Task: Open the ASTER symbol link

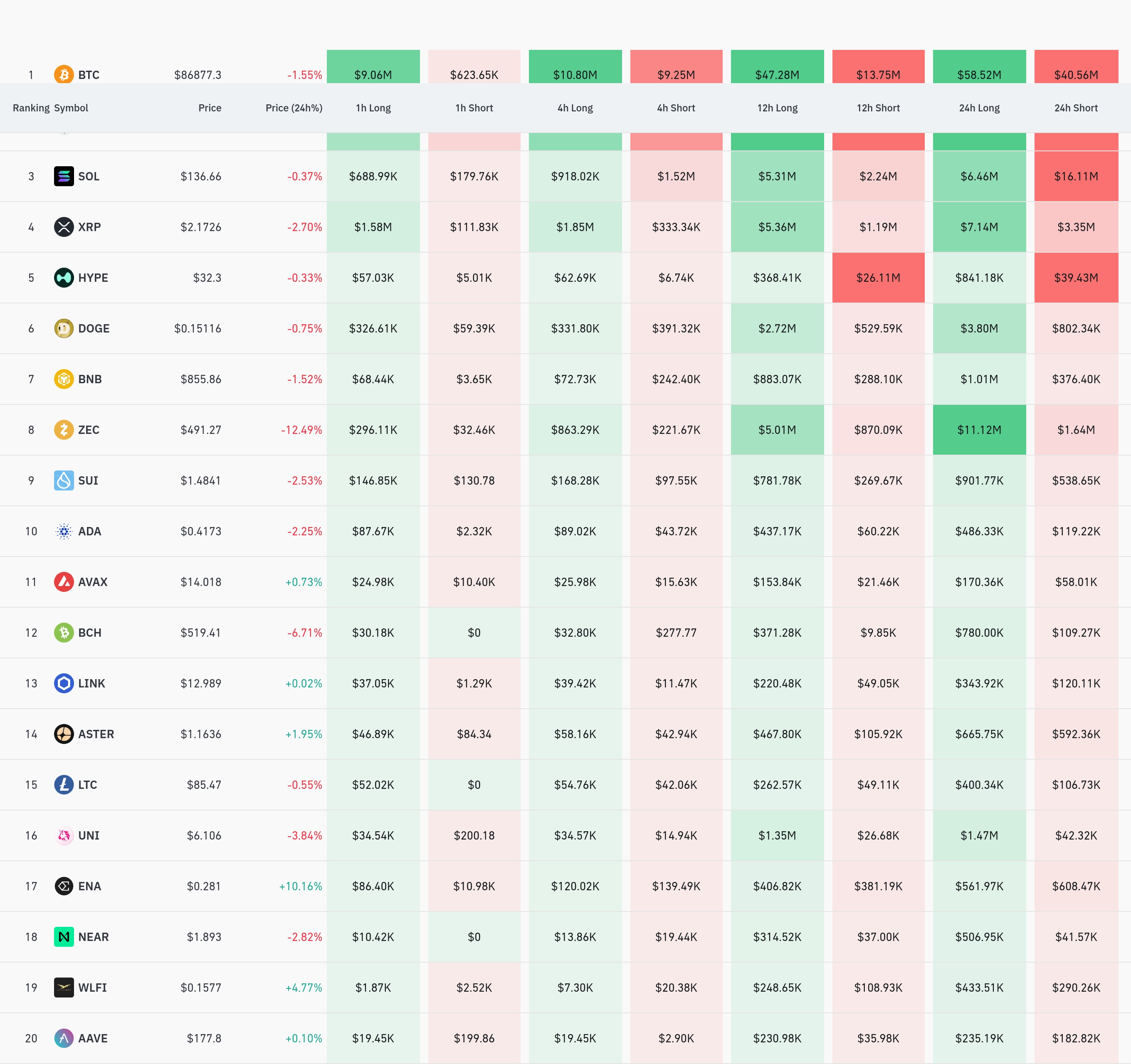Action: pos(96,734)
